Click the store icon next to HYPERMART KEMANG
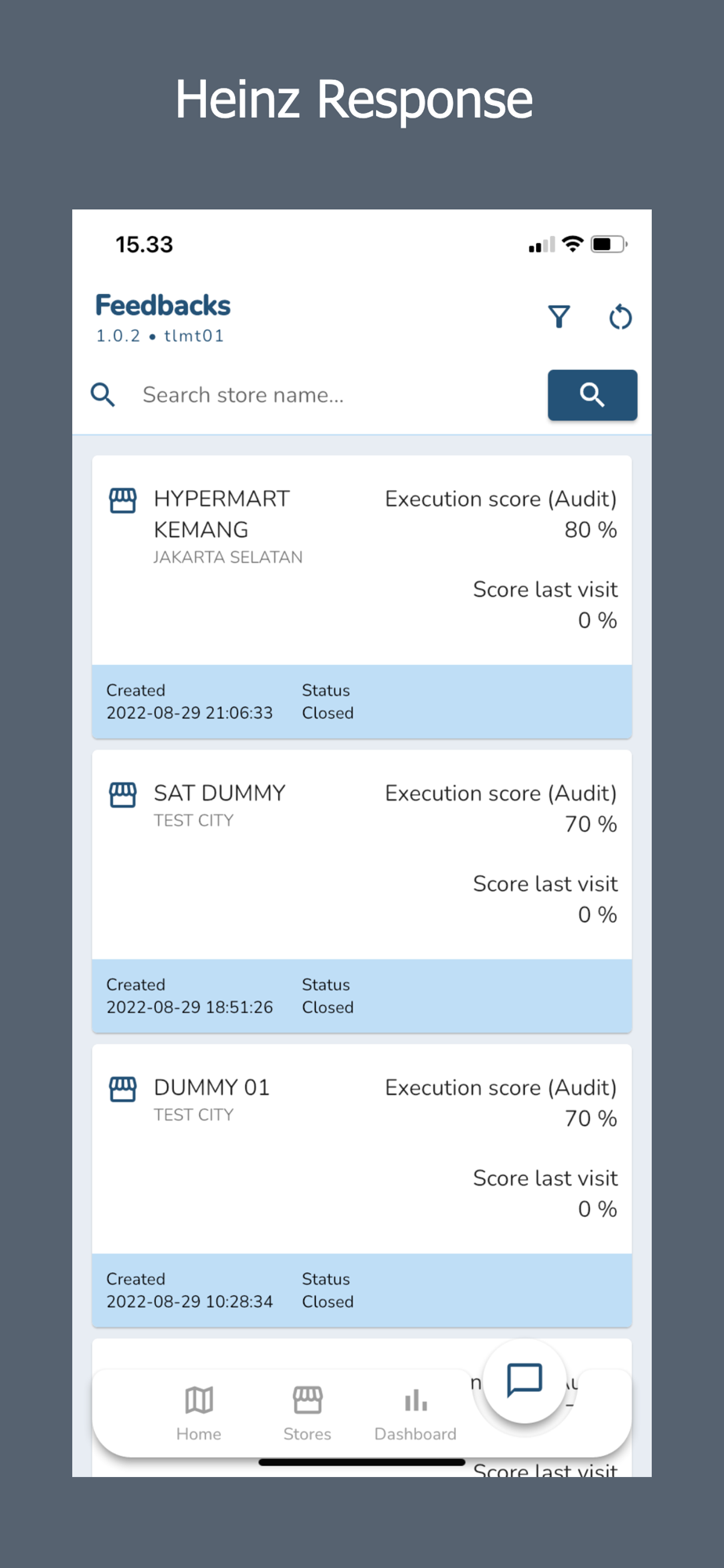This screenshot has height=1568, width=724. (123, 500)
